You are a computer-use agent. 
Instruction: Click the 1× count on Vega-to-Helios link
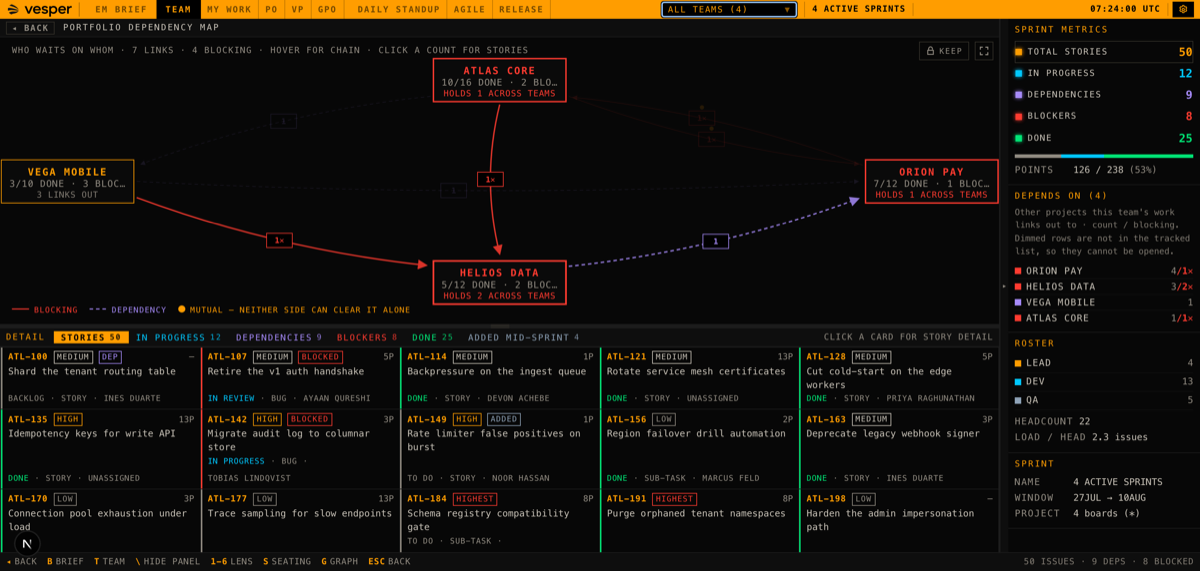[x=279, y=240]
